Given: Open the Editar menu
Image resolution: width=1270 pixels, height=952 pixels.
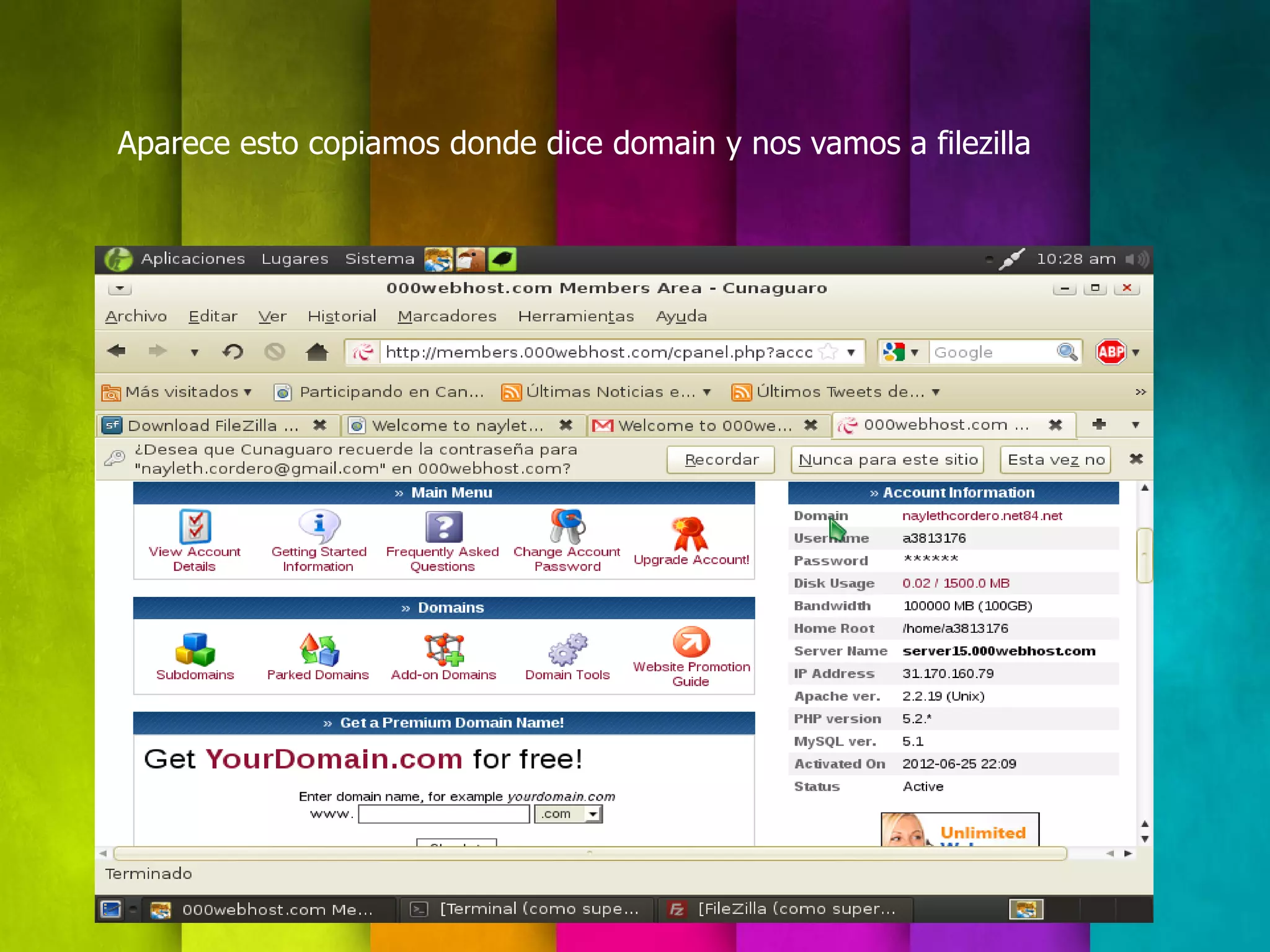Looking at the screenshot, I should pyautogui.click(x=213, y=316).
